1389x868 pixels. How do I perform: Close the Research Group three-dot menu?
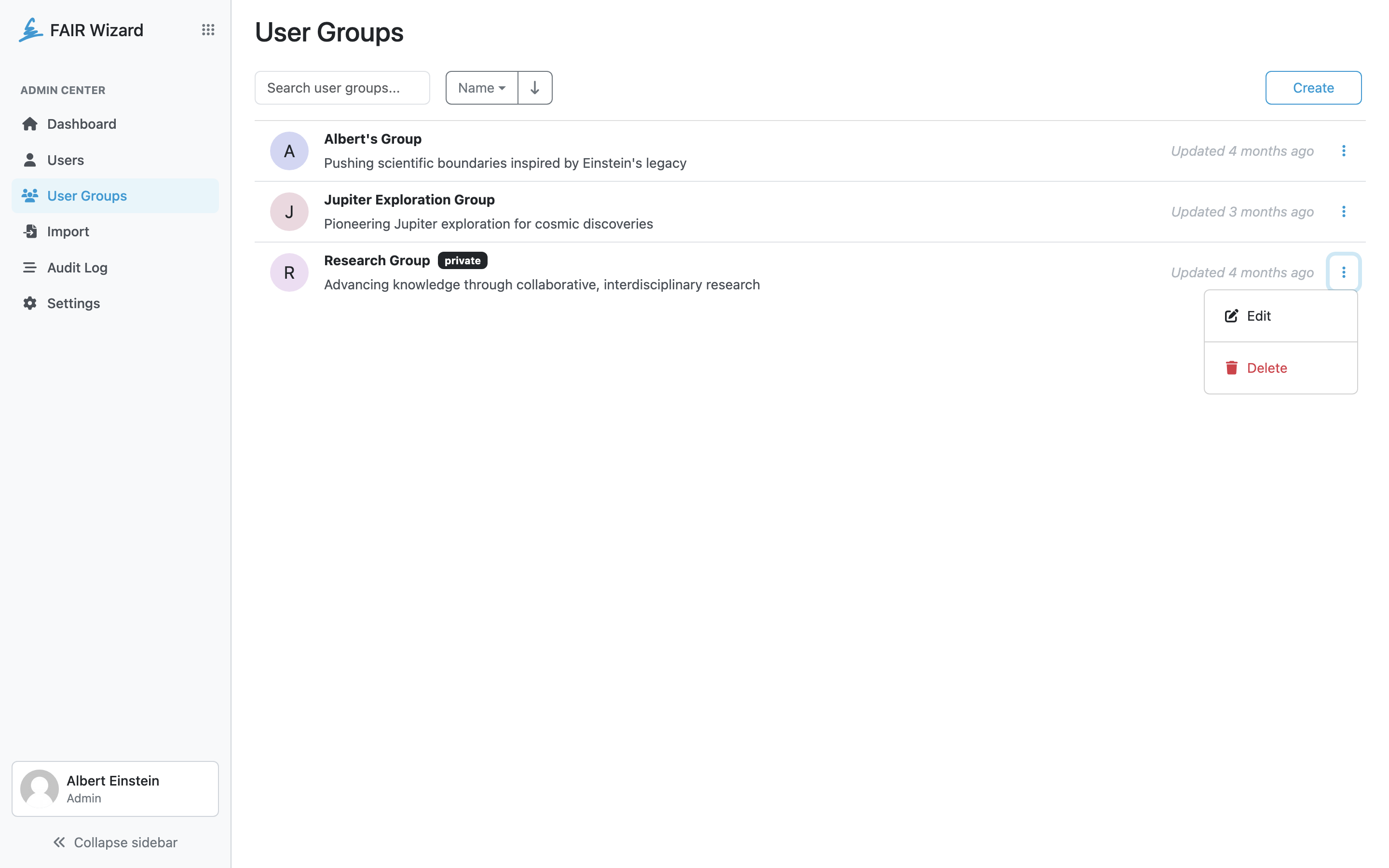pos(1344,272)
